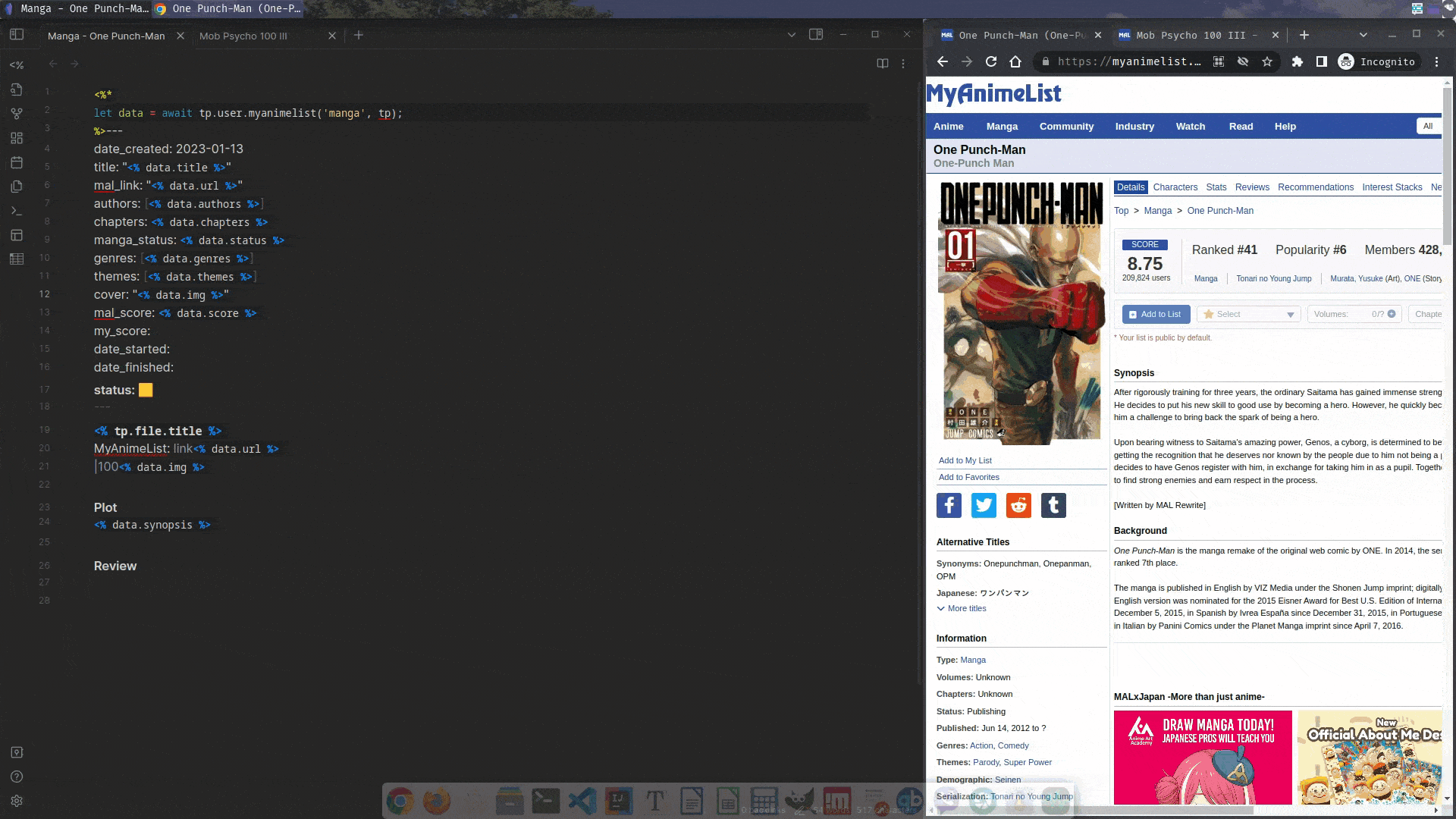Click the One Punch-Man cover thumbnail
The height and width of the screenshot is (819, 1456).
1021,311
